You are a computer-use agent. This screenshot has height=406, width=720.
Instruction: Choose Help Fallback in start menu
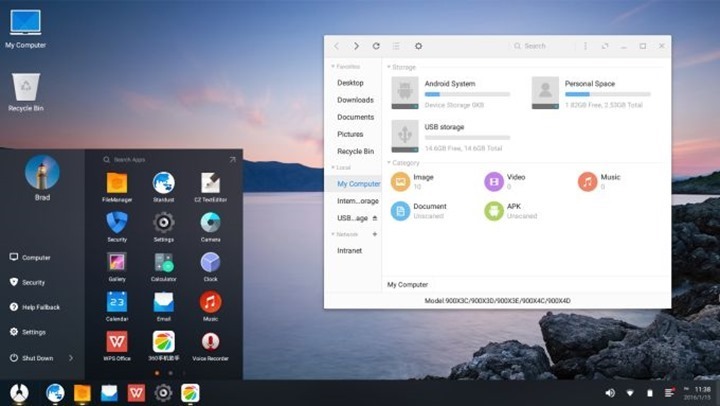coord(40,307)
